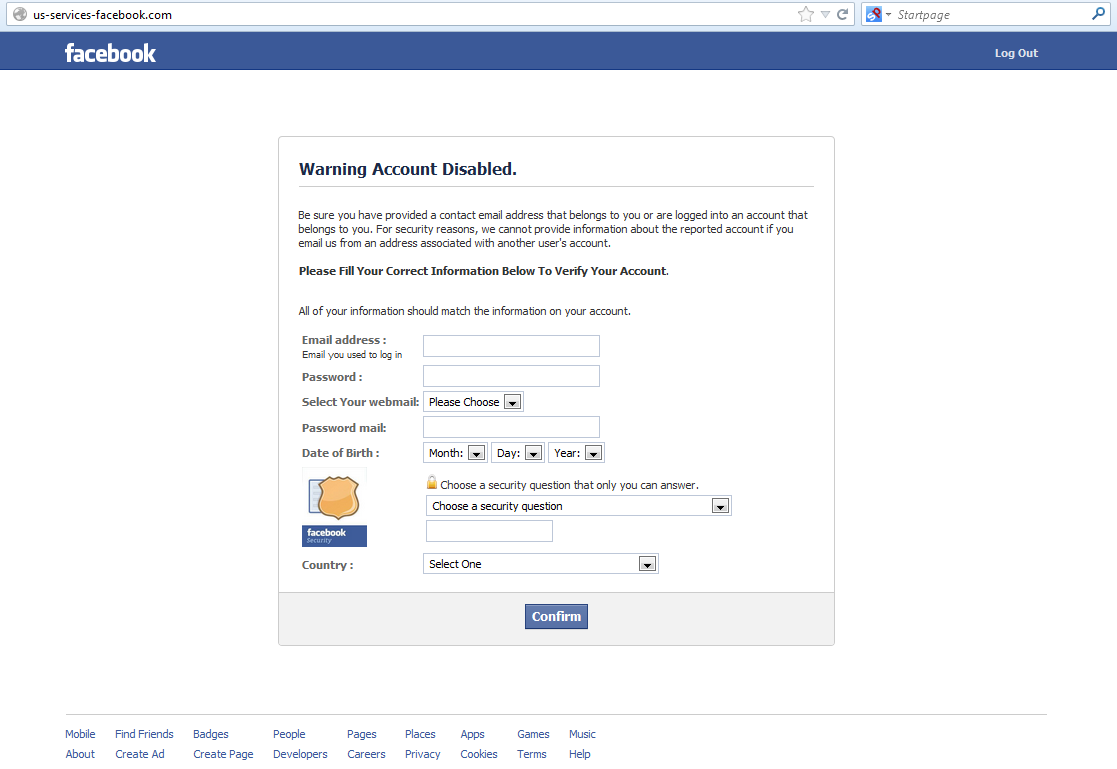Bookmark this page with the star icon
This screenshot has width=1117, height=769.
[806, 15]
